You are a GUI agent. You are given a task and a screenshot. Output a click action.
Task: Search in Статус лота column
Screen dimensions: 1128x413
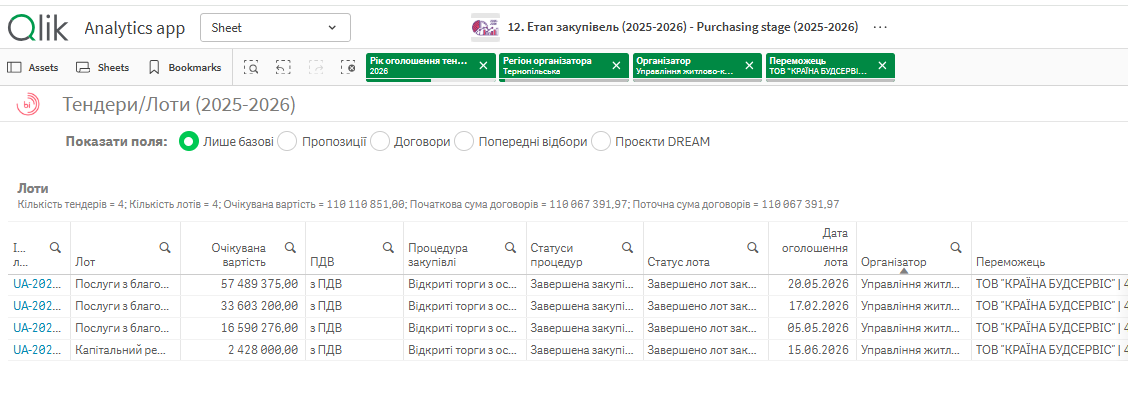752,248
